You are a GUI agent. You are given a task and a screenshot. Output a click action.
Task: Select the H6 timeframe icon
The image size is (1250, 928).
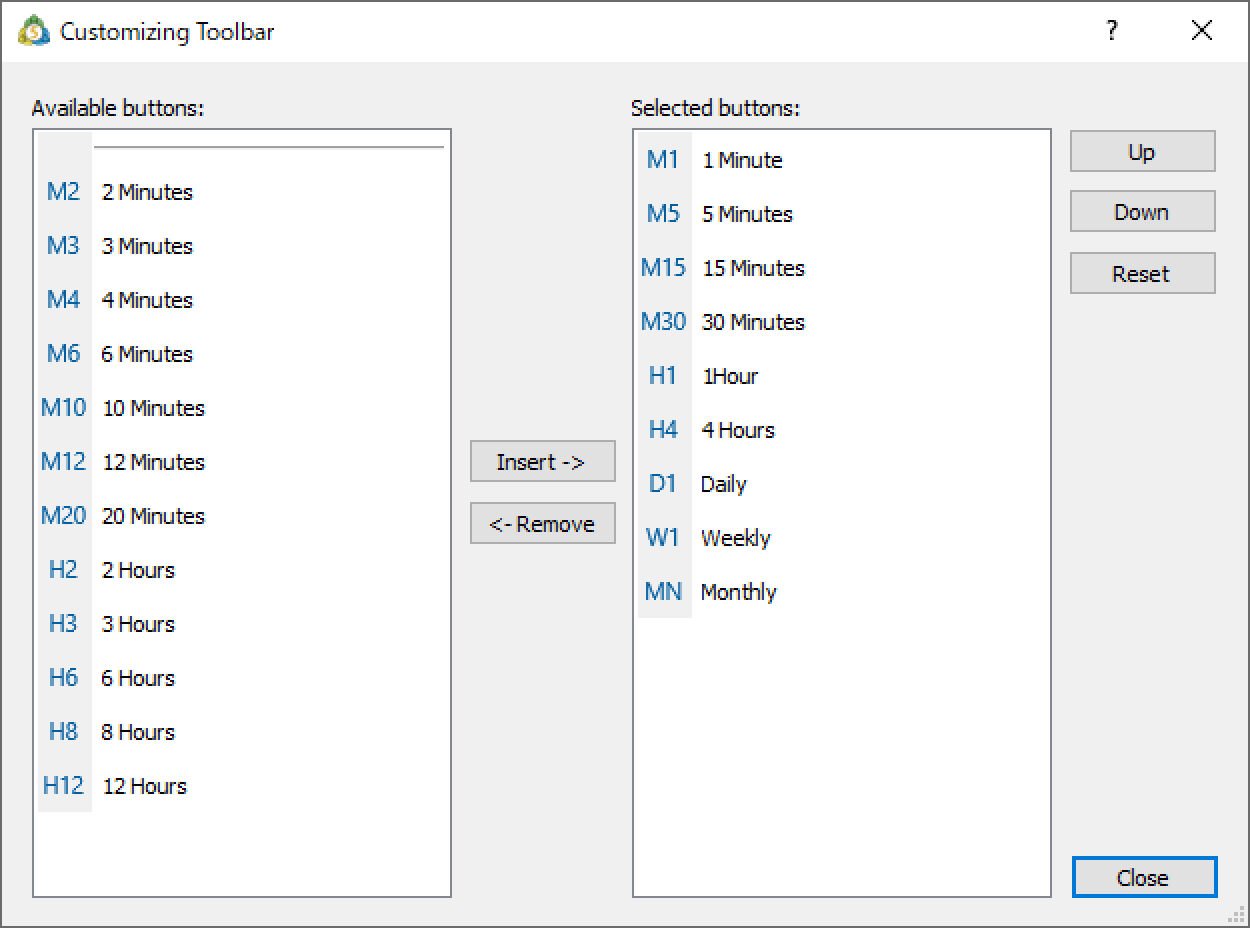63,678
